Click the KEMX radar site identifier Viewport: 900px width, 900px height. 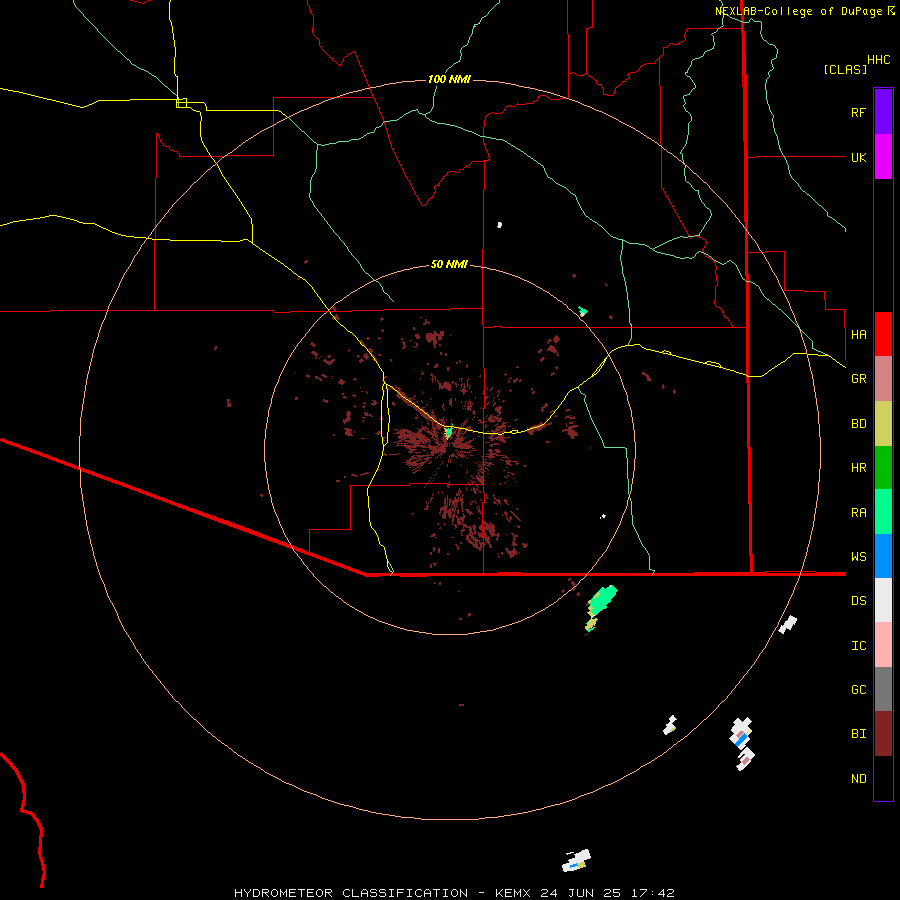point(514,893)
